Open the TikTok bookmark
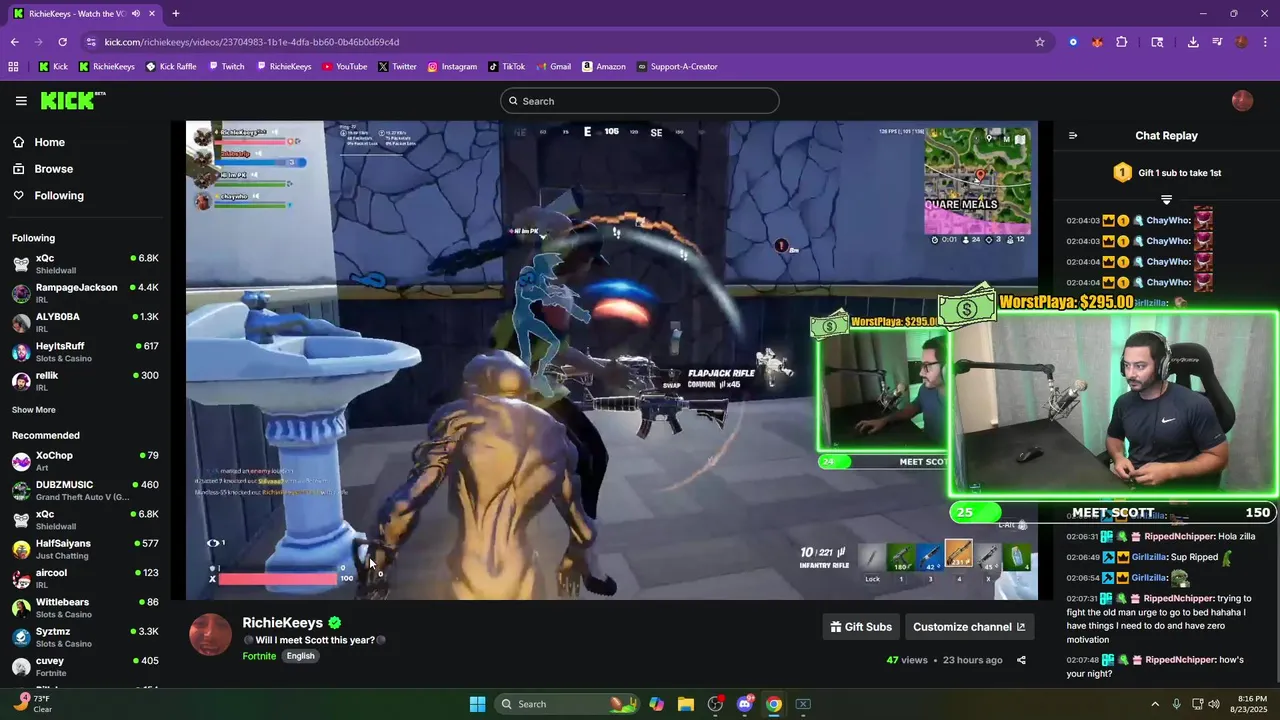 (x=506, y=67)
